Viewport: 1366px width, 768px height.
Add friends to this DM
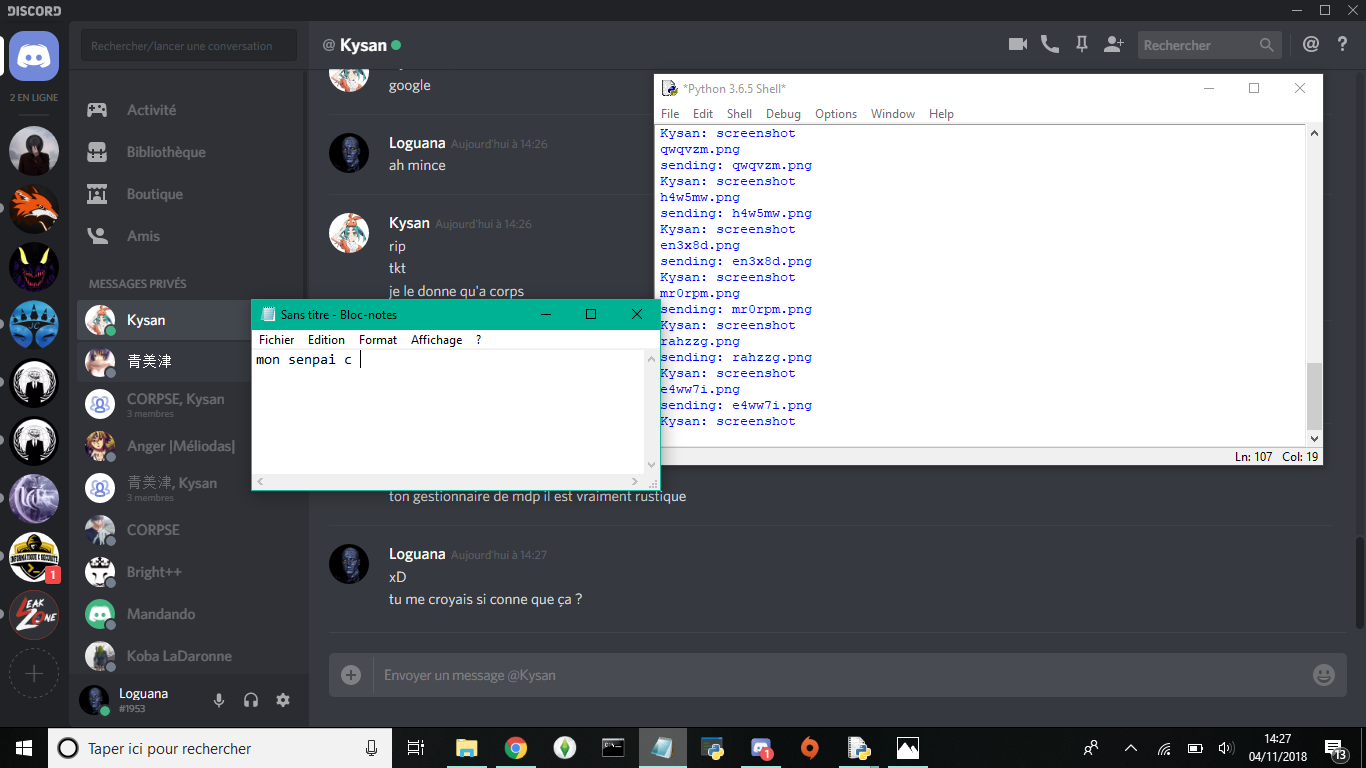[1114, 44]
